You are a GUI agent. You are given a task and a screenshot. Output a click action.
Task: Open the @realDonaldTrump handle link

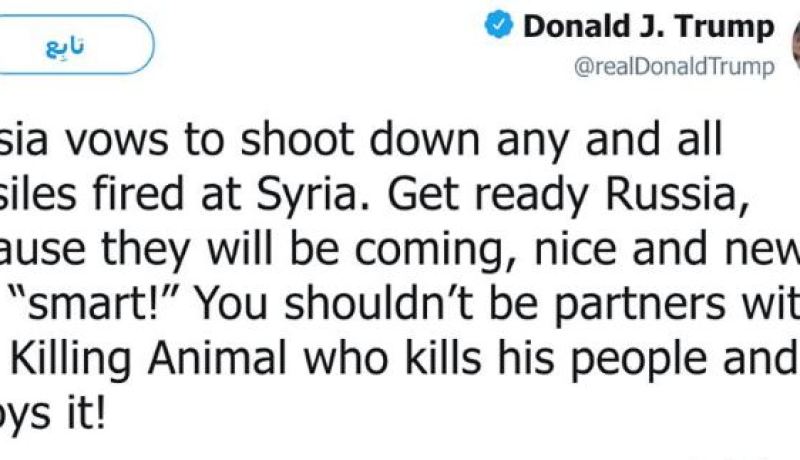674,67
